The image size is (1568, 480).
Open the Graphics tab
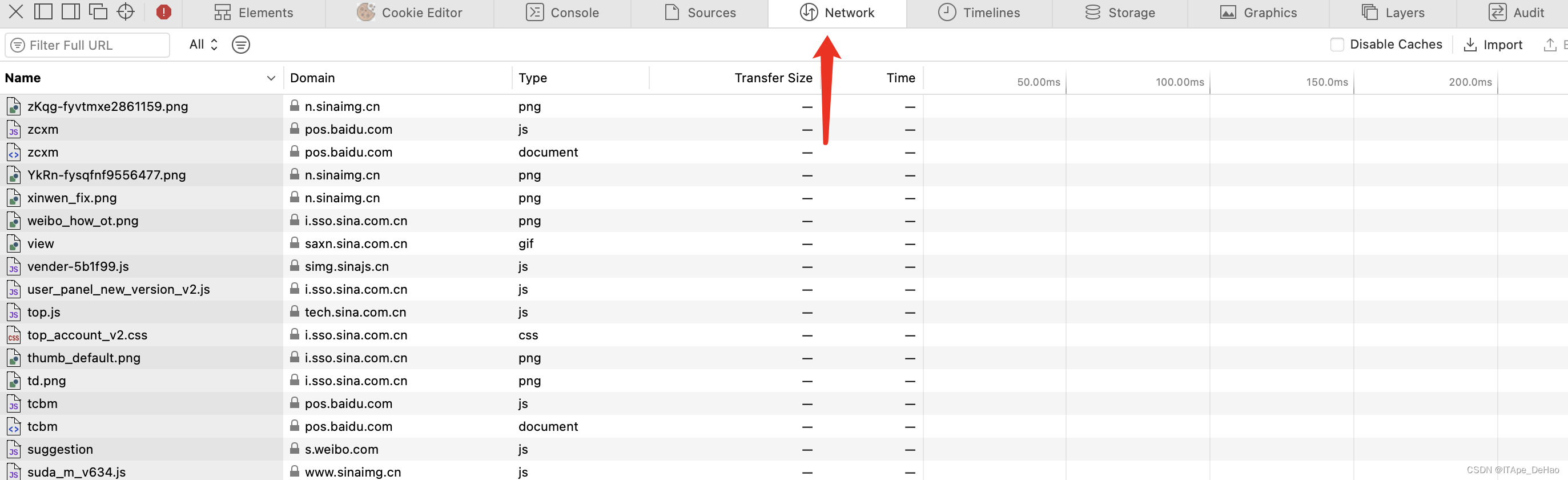(x=1258, y=13)
